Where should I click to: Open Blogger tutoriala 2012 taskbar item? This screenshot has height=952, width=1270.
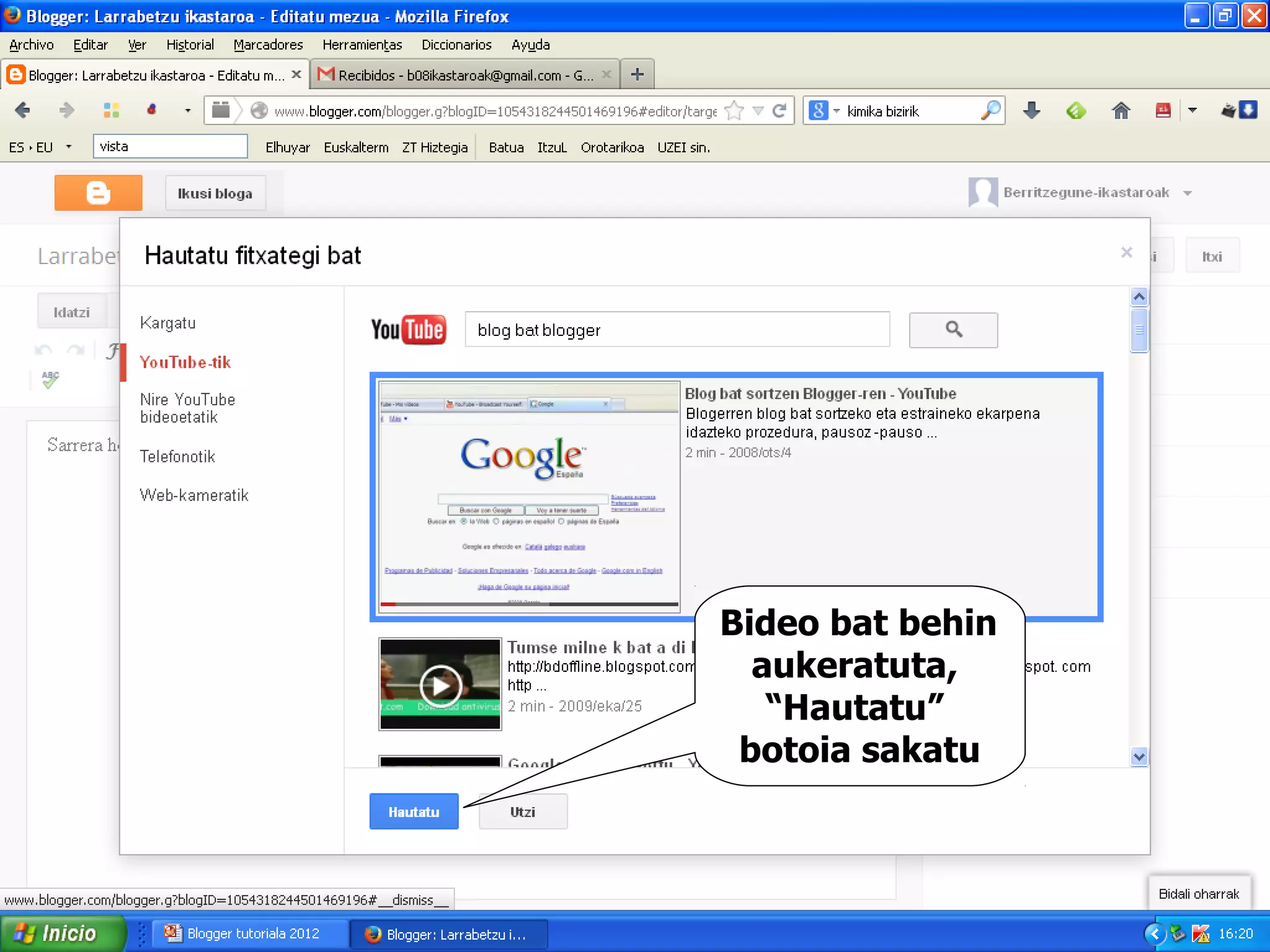click(x=250, y=933)
